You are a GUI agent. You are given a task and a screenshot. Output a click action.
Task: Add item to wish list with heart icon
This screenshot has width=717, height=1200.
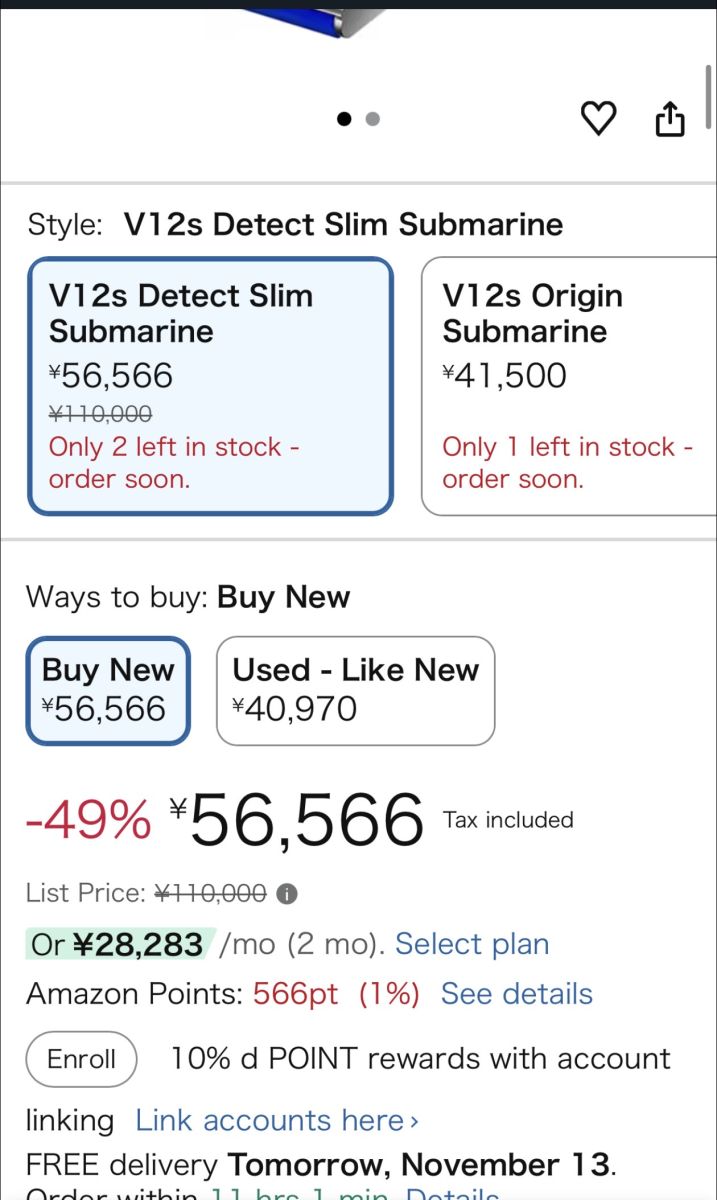[x=598, y=119]
